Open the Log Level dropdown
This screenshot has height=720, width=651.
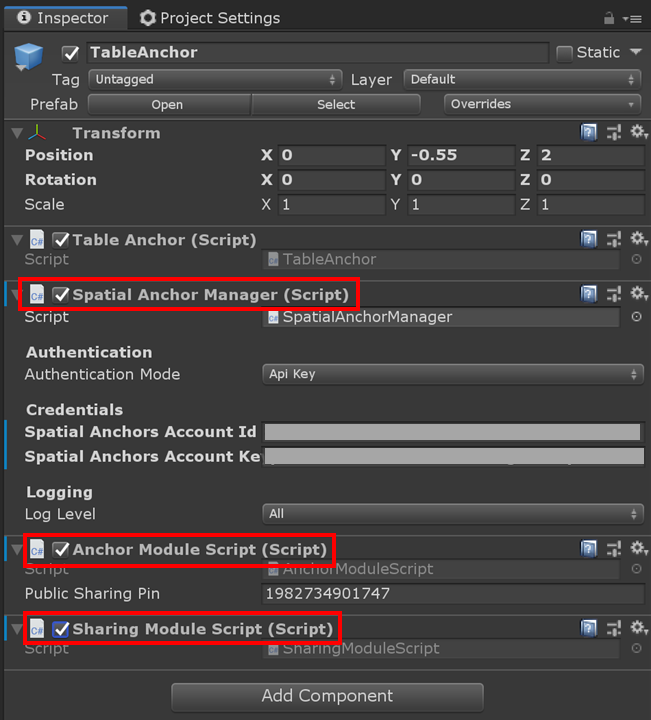coord(453,514)
